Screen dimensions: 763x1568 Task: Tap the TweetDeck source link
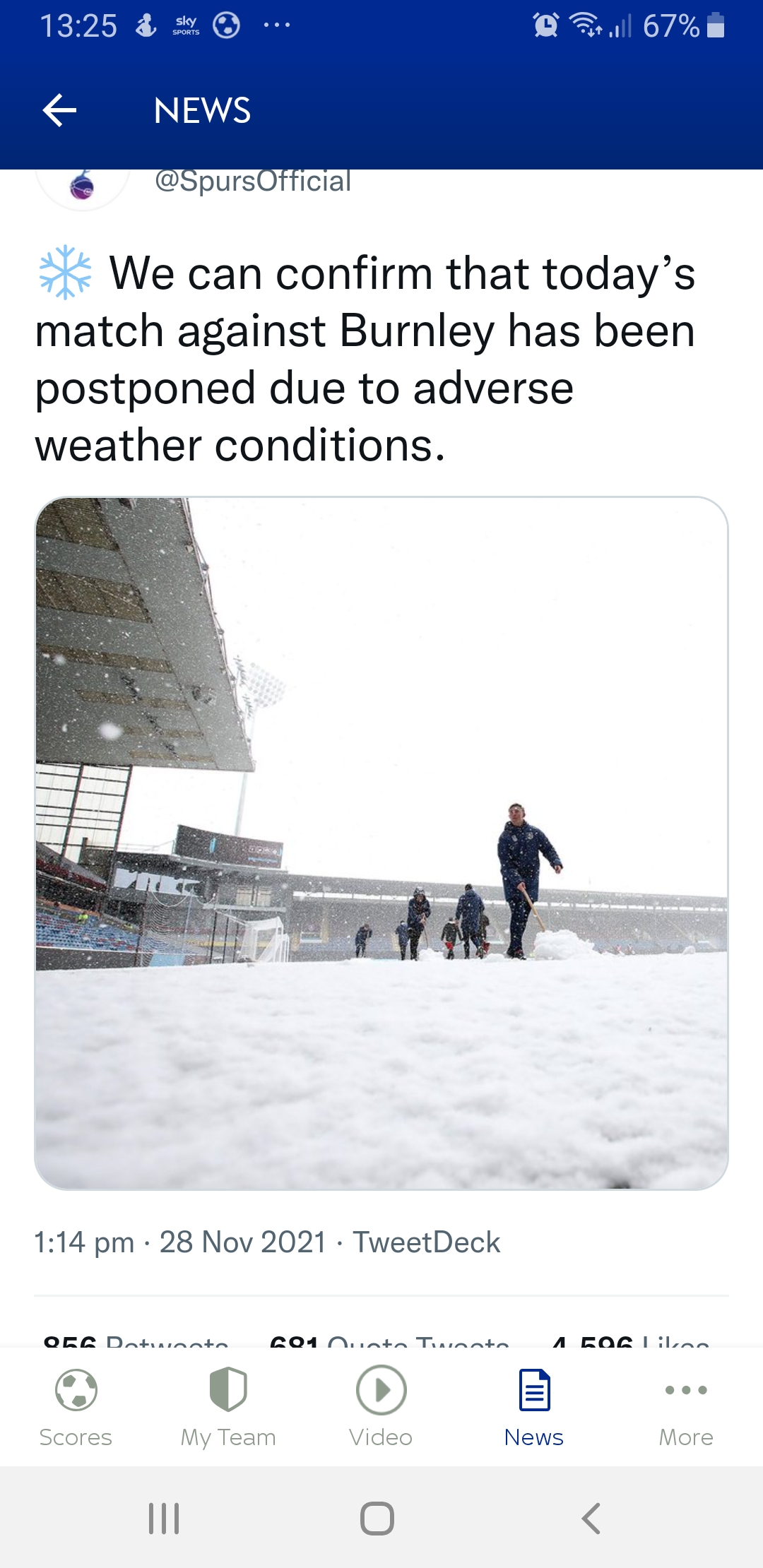pyautogui.click(x=427, y=1242)
